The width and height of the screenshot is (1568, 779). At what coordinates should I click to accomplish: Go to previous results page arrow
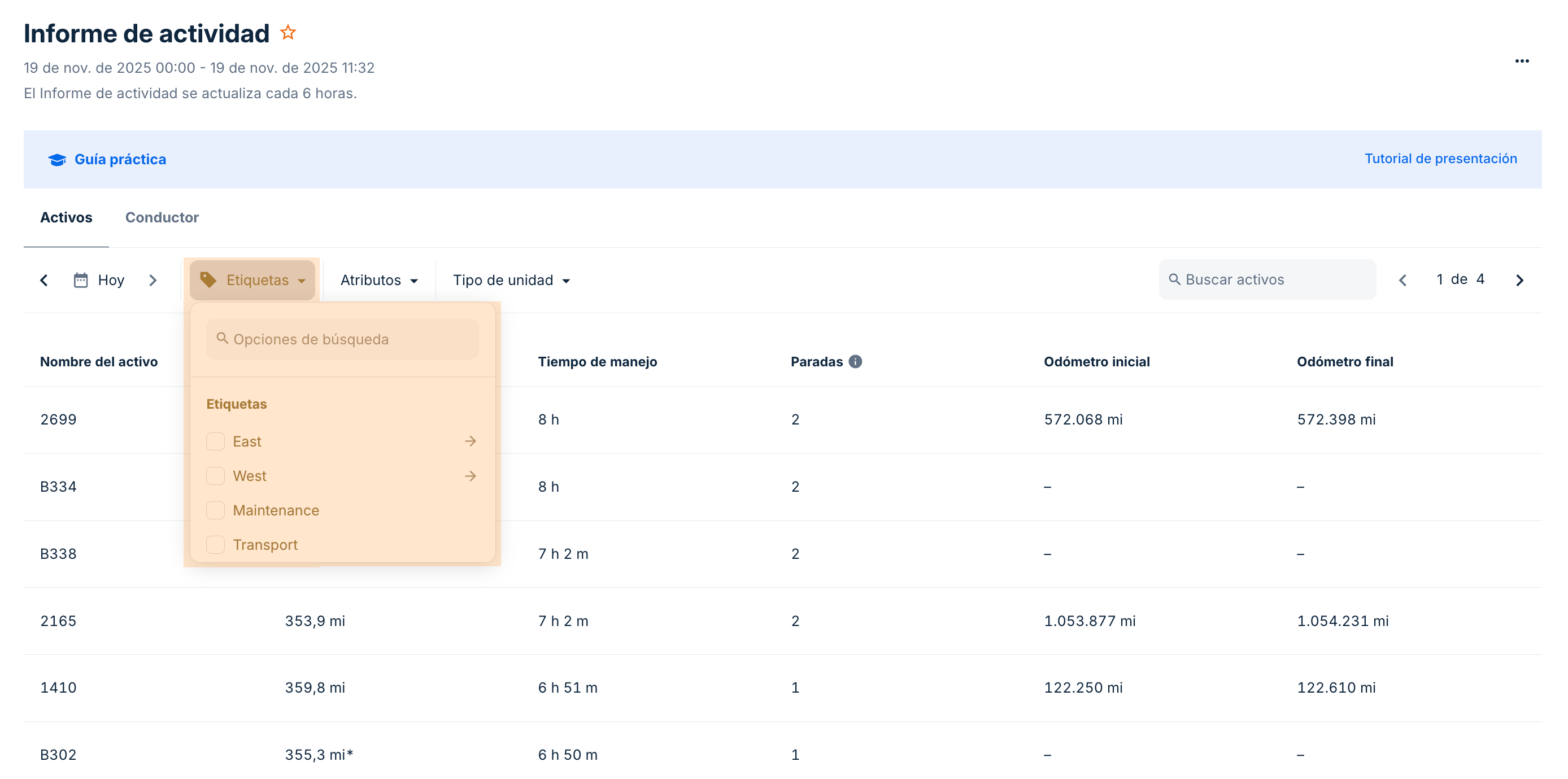point(1403,281)
